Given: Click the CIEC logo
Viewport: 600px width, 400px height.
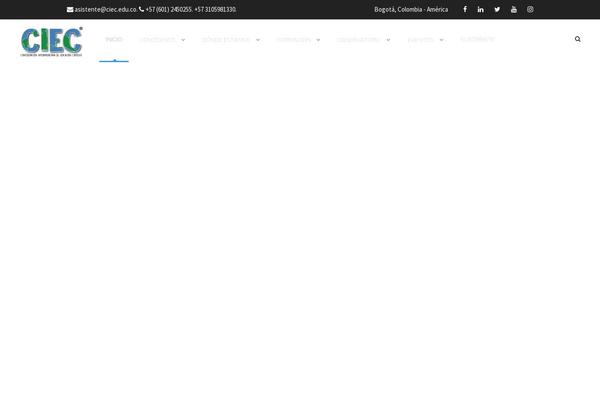Looking at the screenshot, I should (x=51, y=41).
